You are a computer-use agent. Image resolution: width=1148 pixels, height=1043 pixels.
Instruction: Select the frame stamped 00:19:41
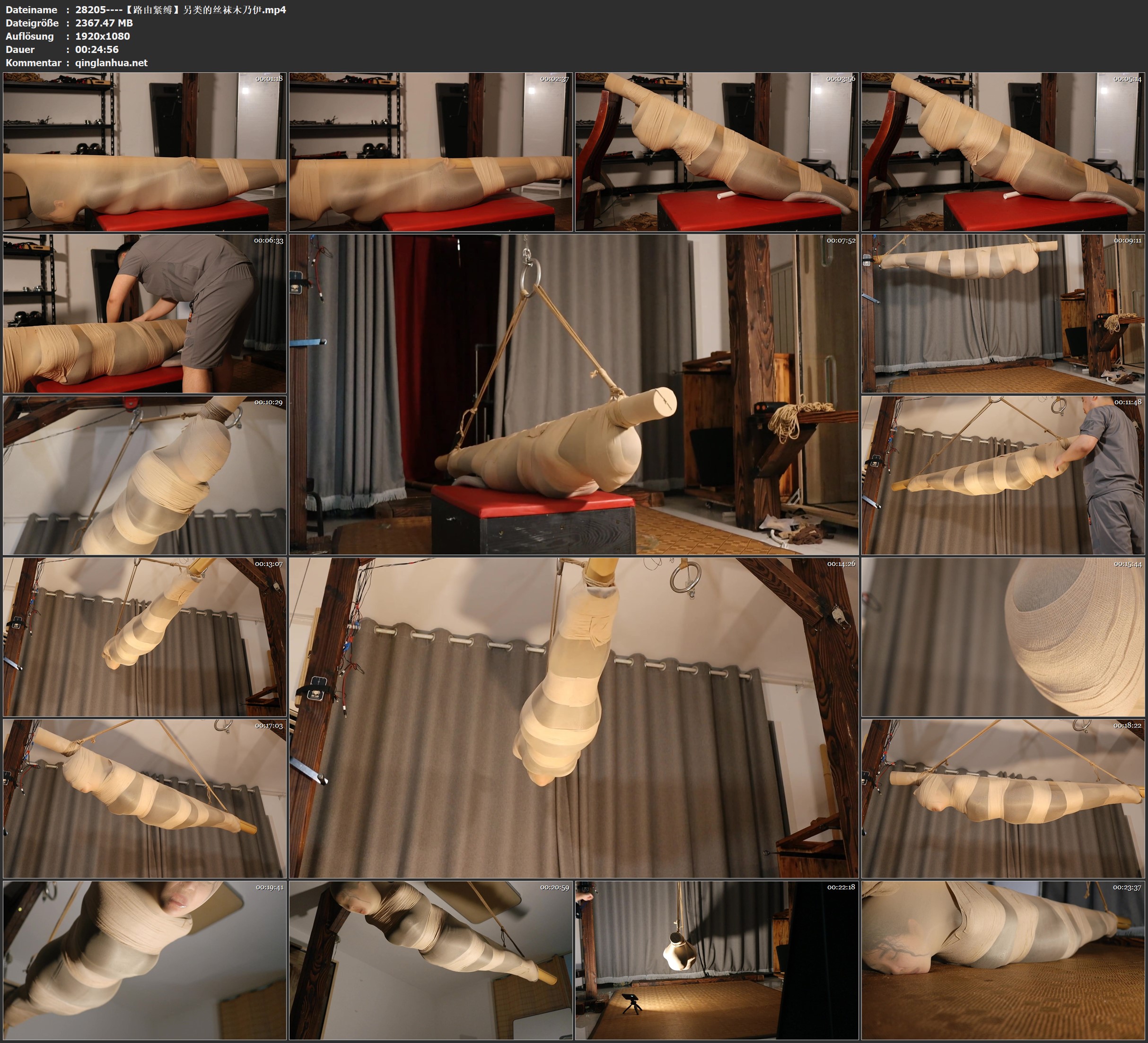pyautogui.click(x=145, y=960)
